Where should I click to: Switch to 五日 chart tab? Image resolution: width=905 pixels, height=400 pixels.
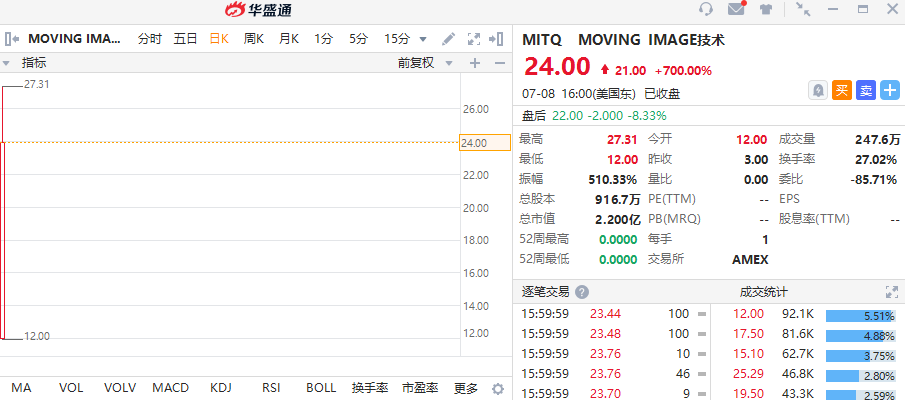[x=185, y=39]
